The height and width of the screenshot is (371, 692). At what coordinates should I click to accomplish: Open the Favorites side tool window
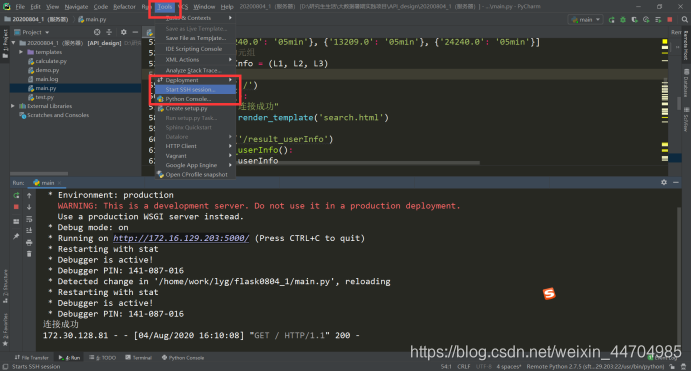(5, 330)
